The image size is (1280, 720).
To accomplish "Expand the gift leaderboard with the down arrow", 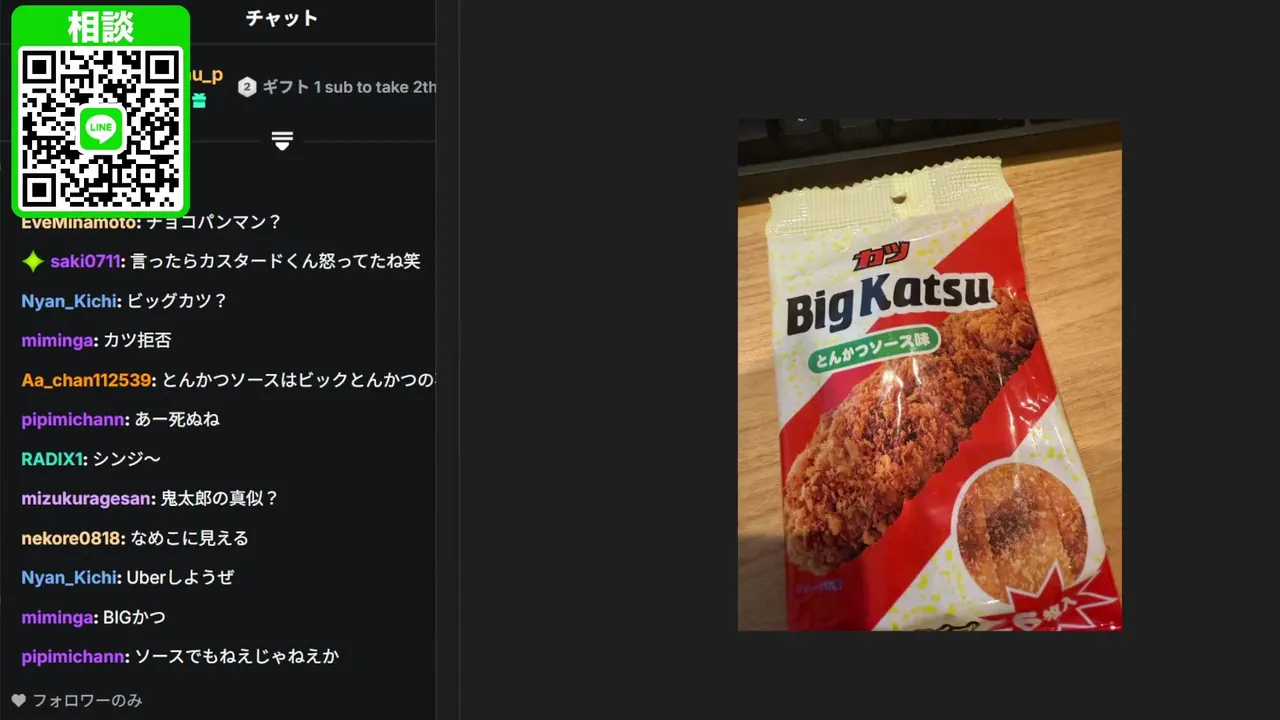I will pos(282,141).
